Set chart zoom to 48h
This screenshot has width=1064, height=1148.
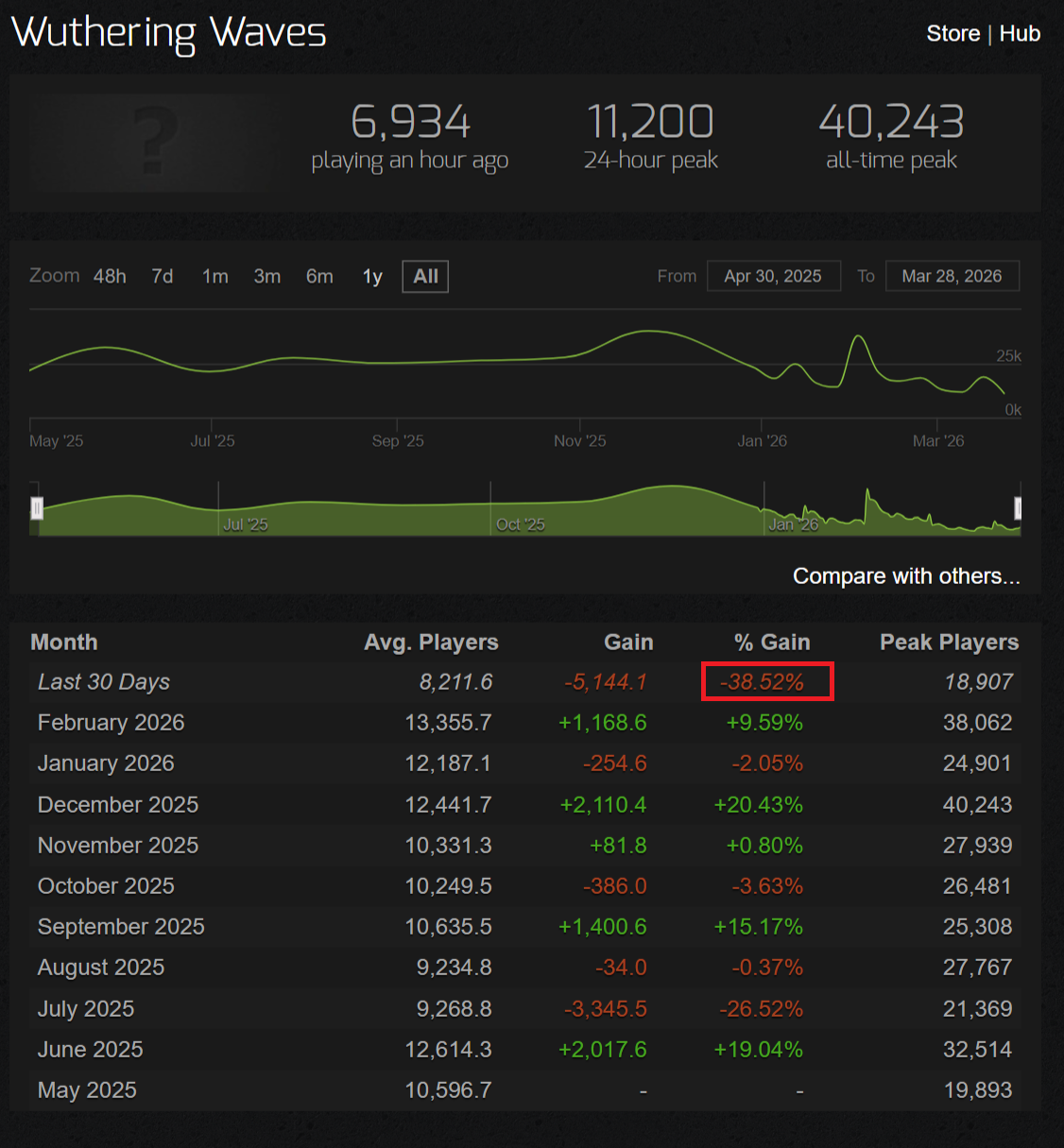[110, 276]
